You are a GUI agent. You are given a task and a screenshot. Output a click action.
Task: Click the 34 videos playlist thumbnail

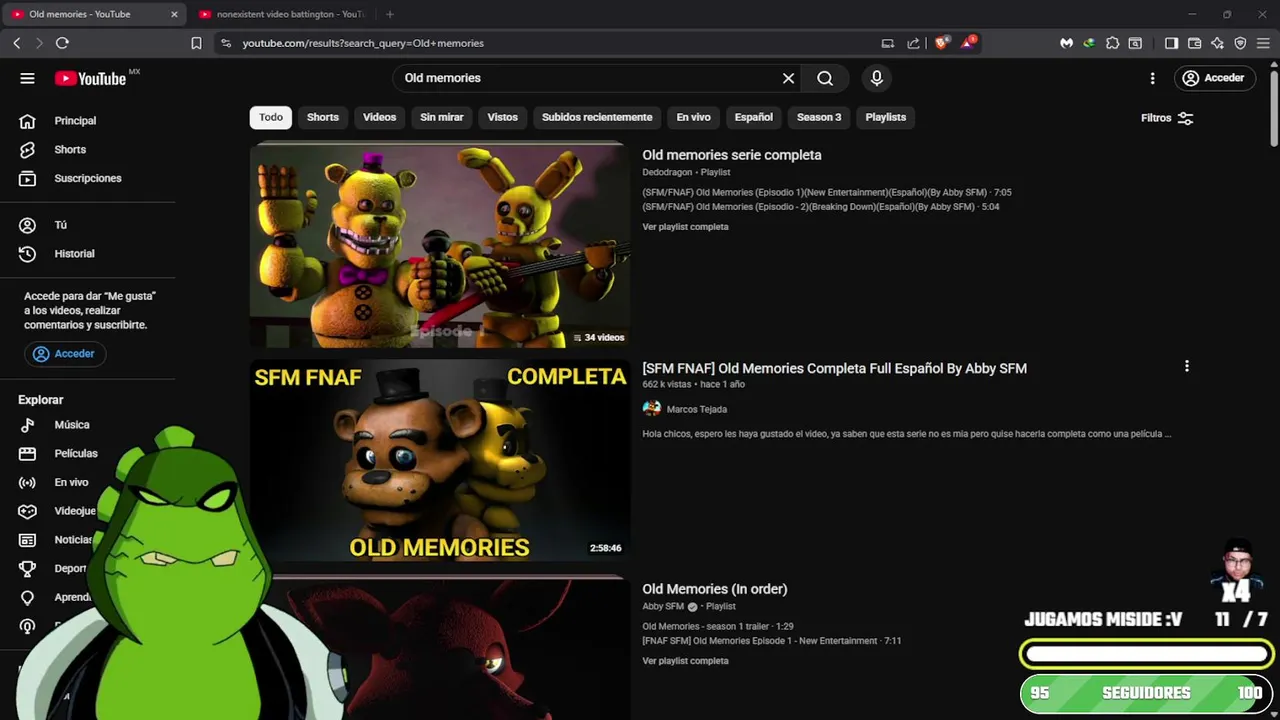point(440,245)
